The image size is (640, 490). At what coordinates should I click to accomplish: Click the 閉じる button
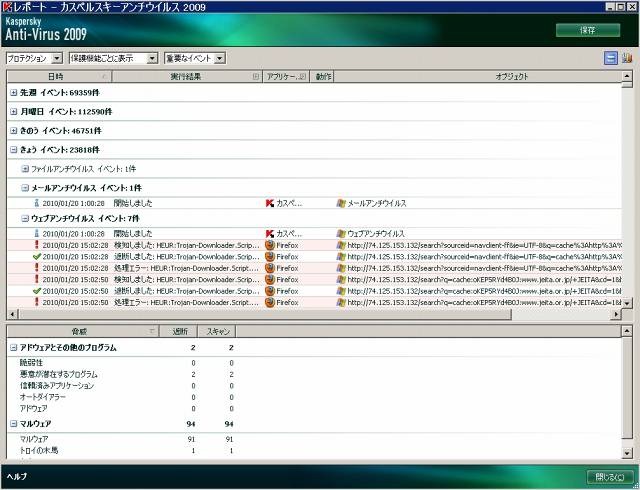coord(609,477)
